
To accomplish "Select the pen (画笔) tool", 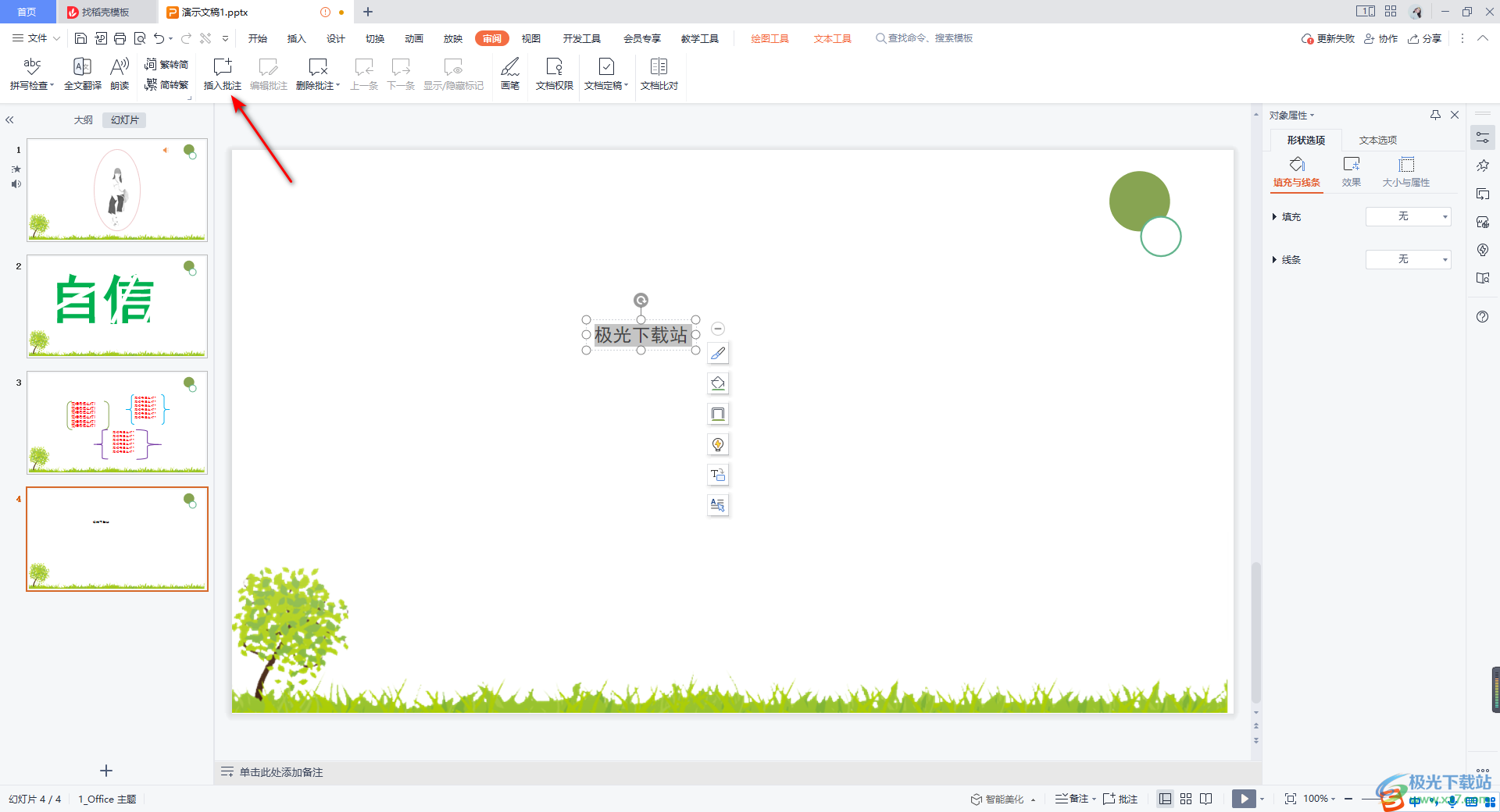I will click(x=510, y=74).
